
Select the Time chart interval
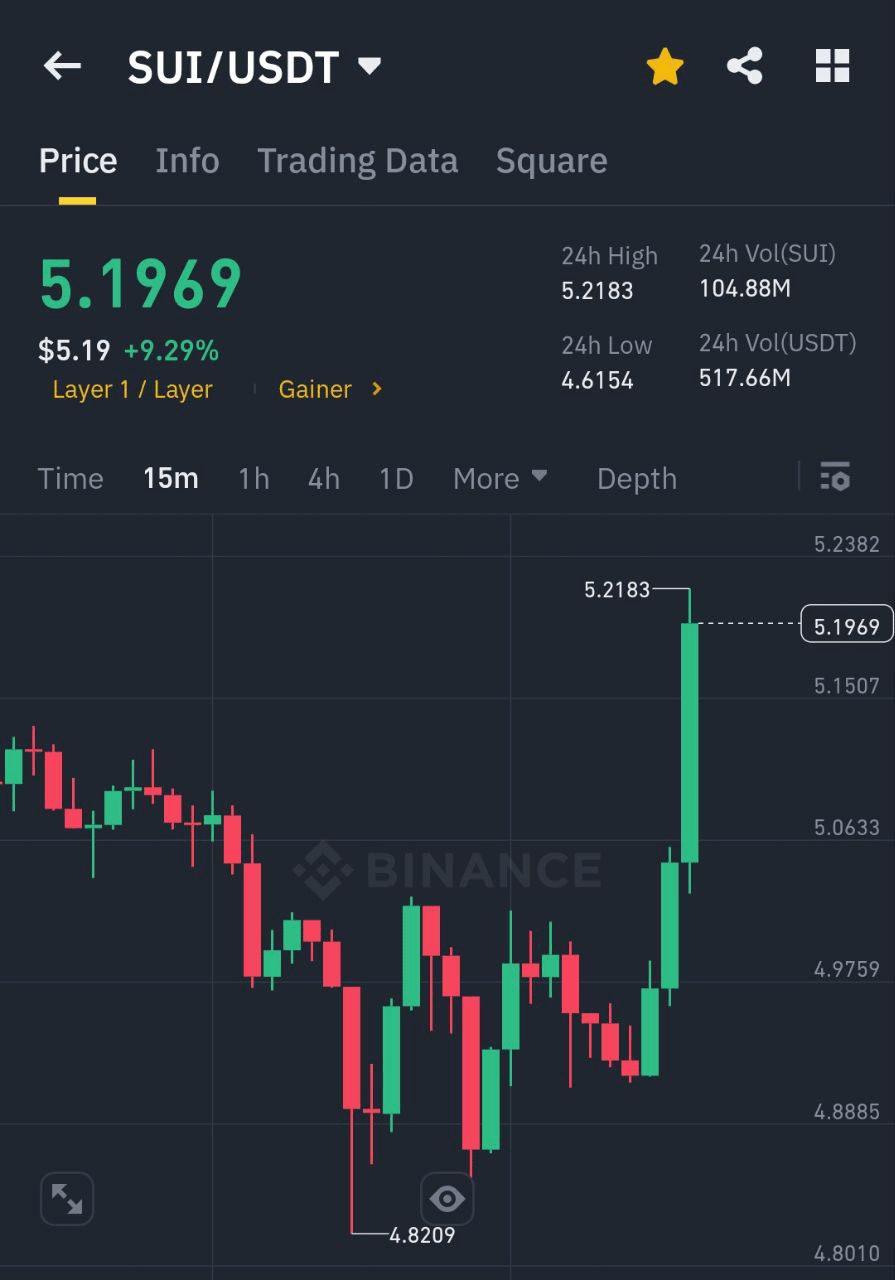pos(70,479)
